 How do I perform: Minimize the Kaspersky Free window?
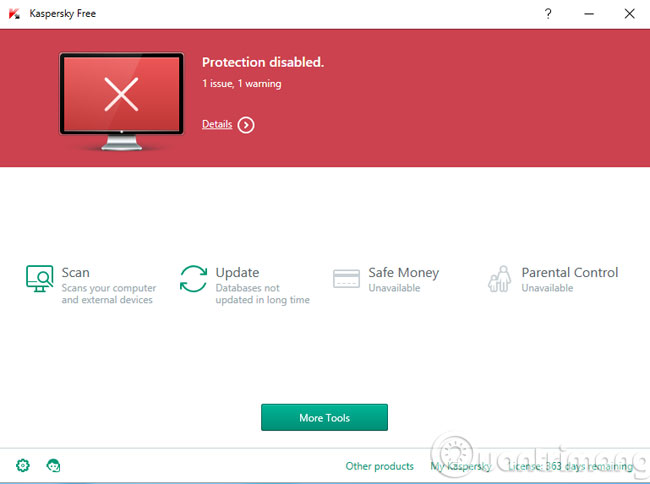tap(589, 14)
